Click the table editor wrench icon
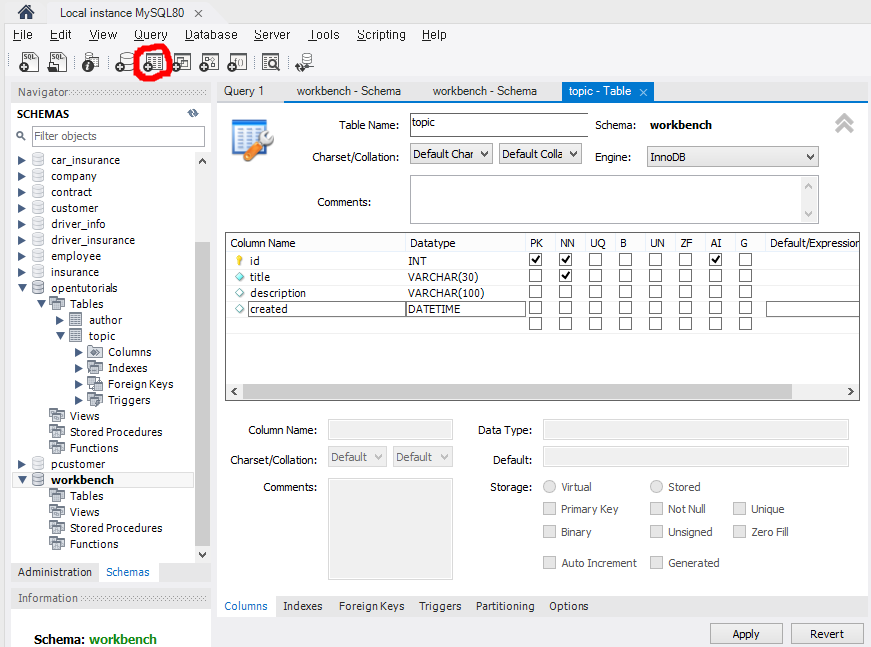Viewport: 871px width, 647px height. coord(252,141)
